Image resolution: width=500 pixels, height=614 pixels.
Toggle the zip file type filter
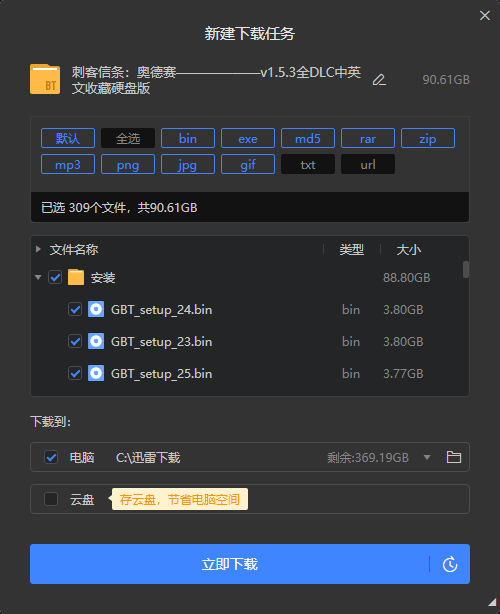point(428,138)
